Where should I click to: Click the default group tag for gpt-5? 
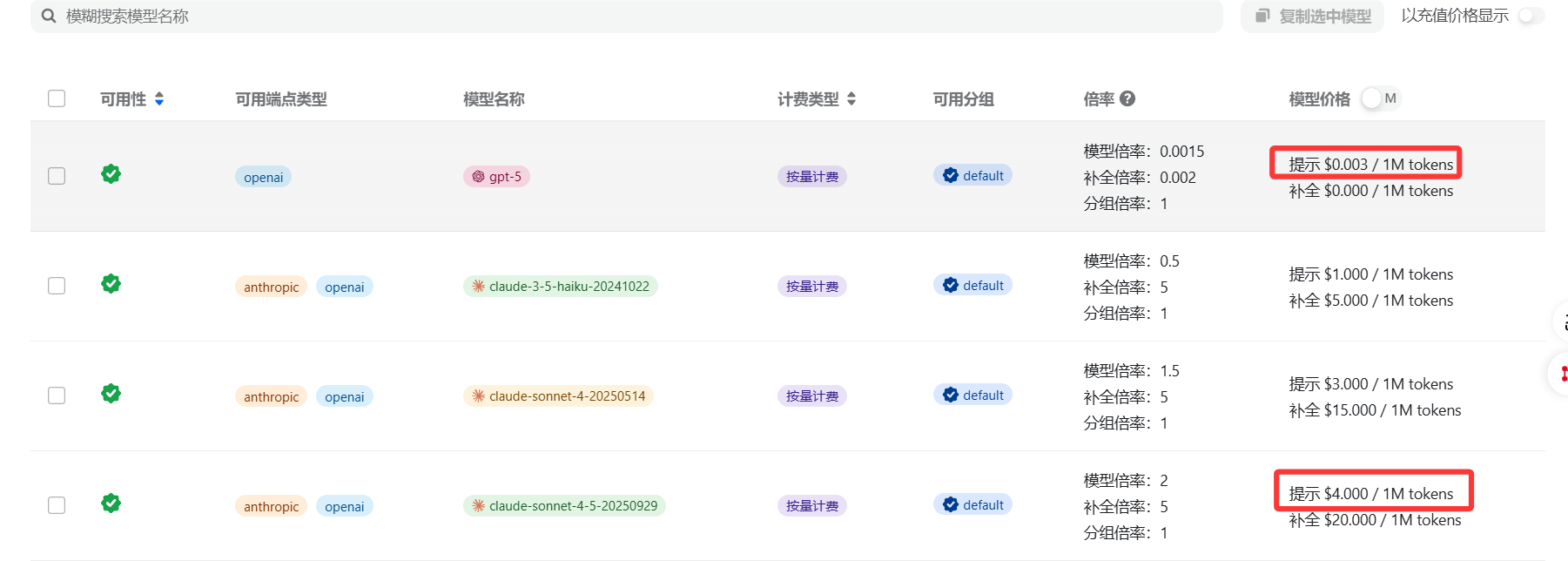click(x=972, y=175)
